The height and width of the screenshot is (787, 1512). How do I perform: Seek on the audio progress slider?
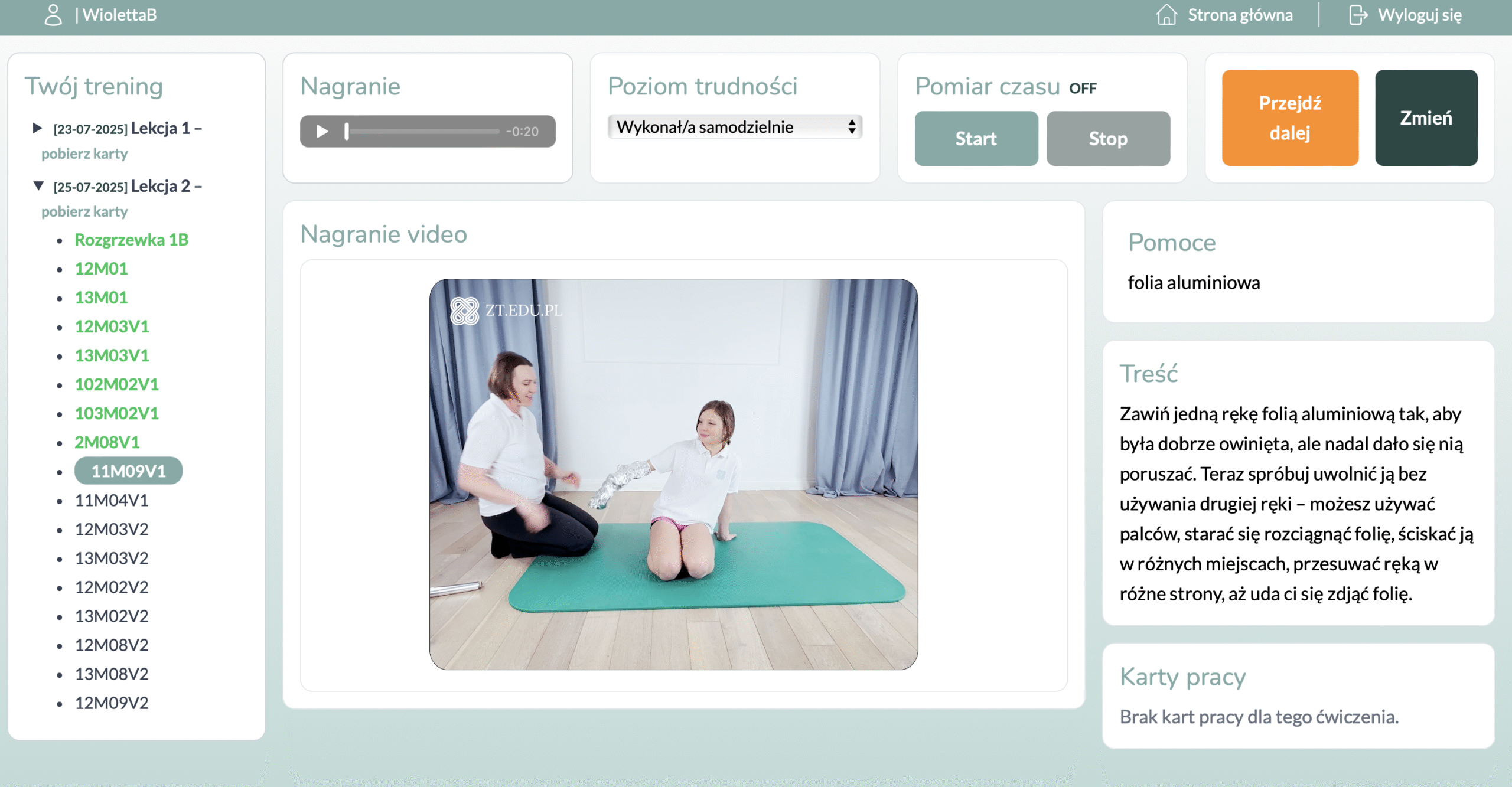[x=422, y=131]
